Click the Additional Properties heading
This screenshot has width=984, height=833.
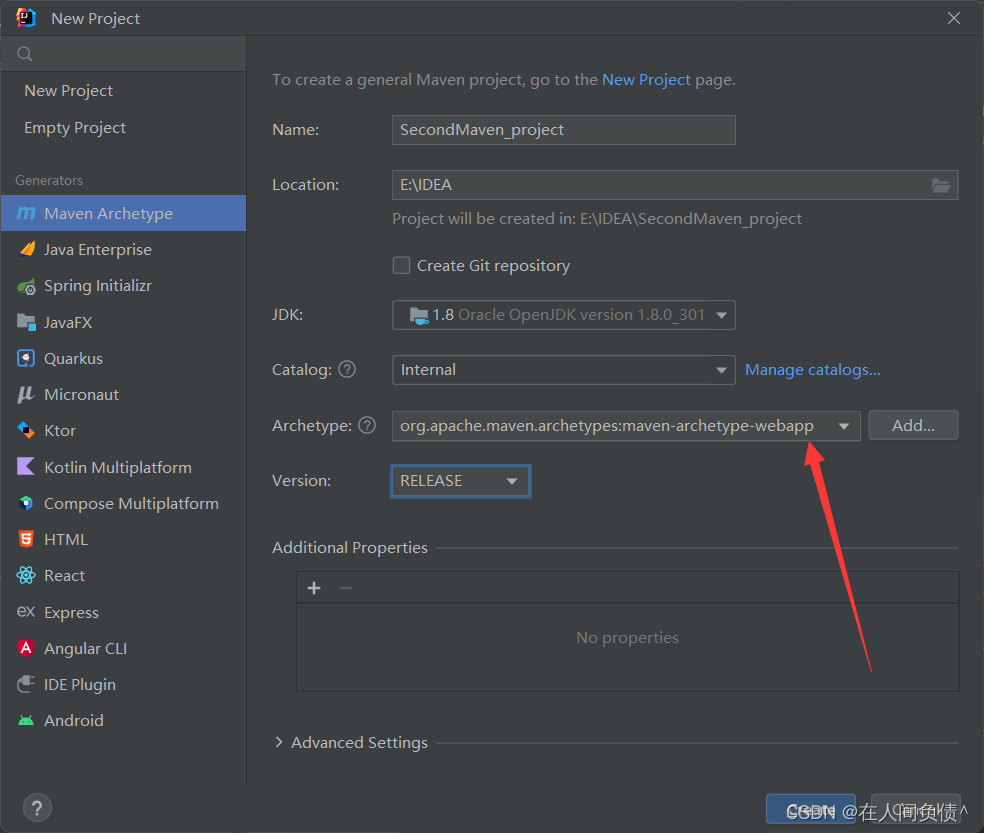coord(350,547)
